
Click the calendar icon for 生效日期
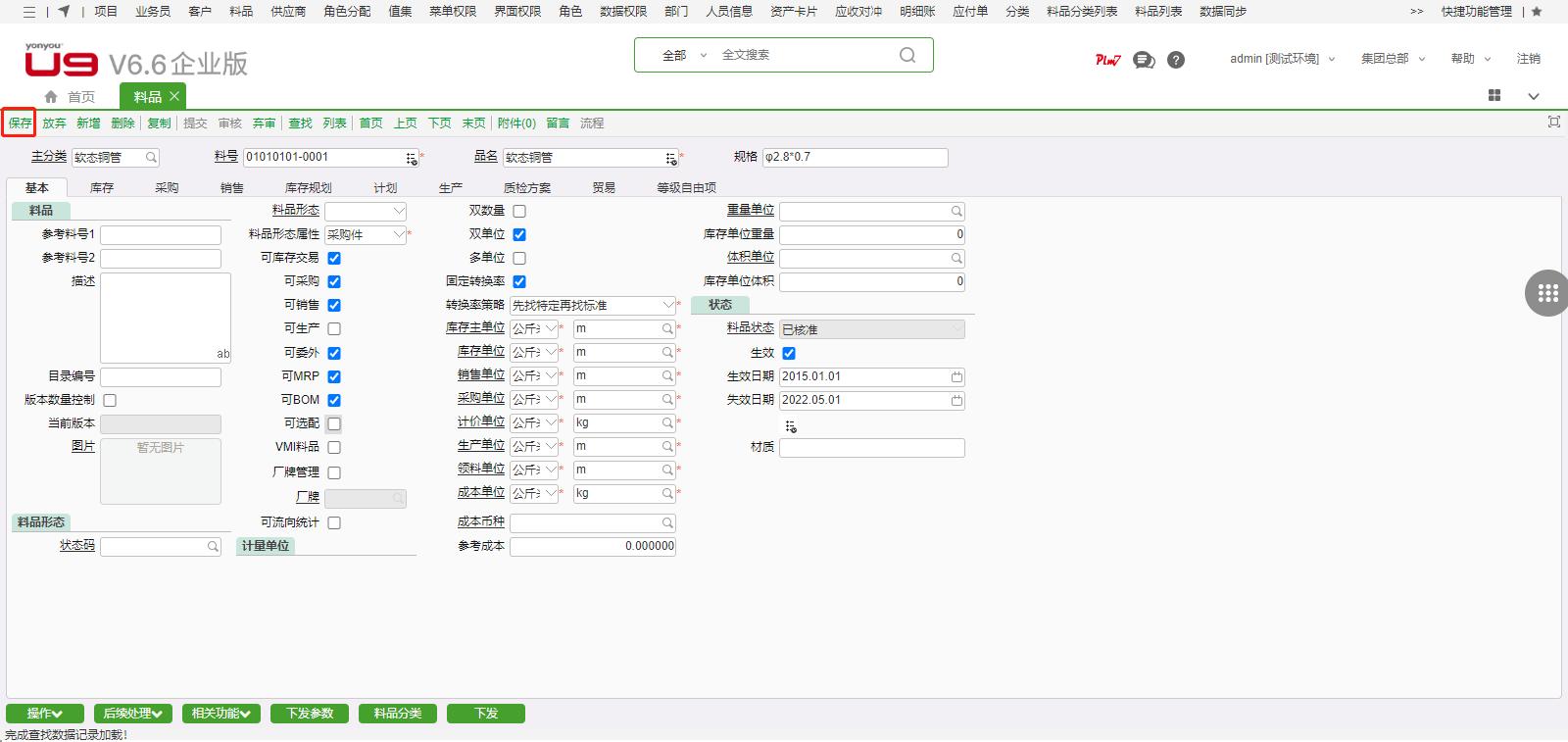(956, 376)
